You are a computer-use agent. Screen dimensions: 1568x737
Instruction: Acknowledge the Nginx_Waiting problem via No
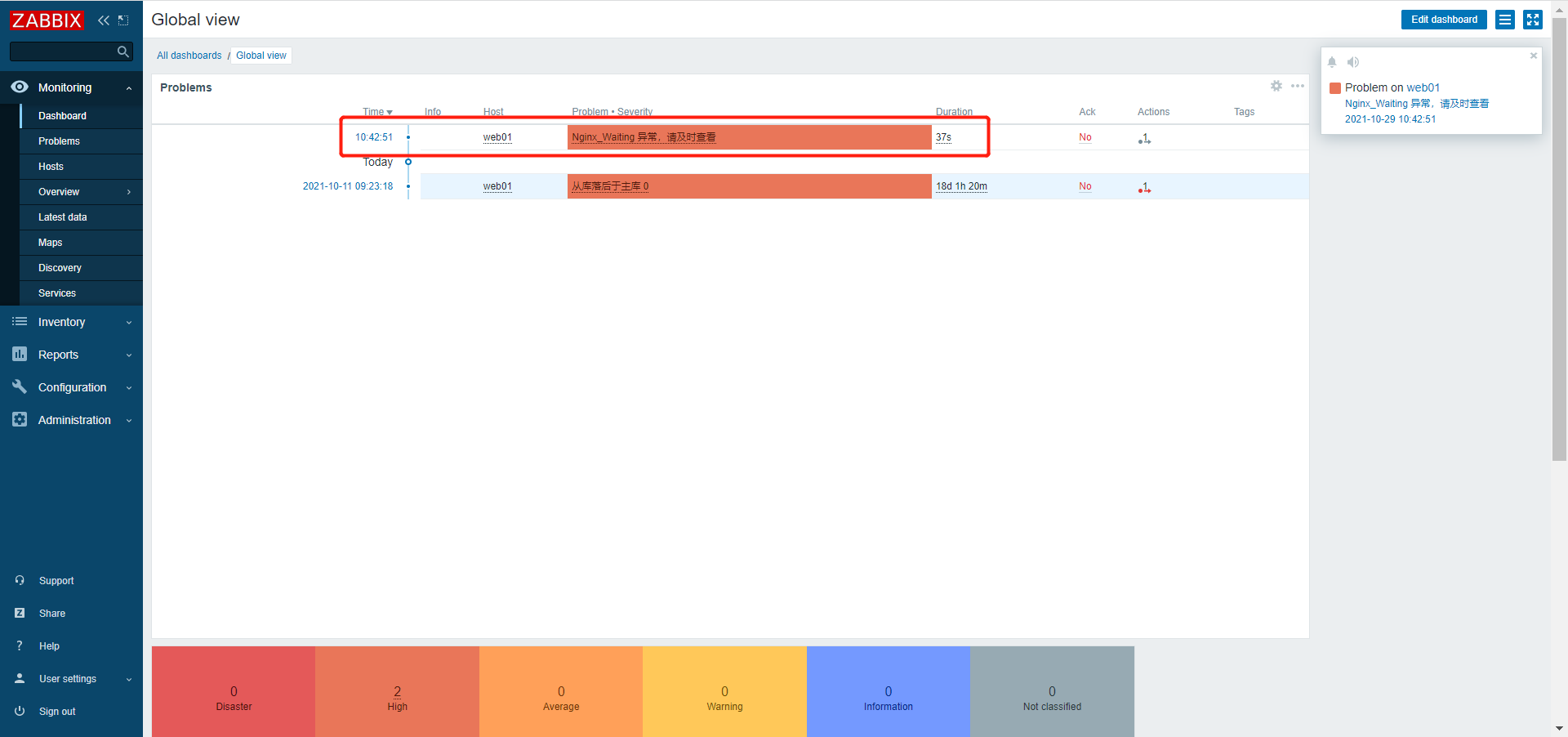tap(1085, 137)
